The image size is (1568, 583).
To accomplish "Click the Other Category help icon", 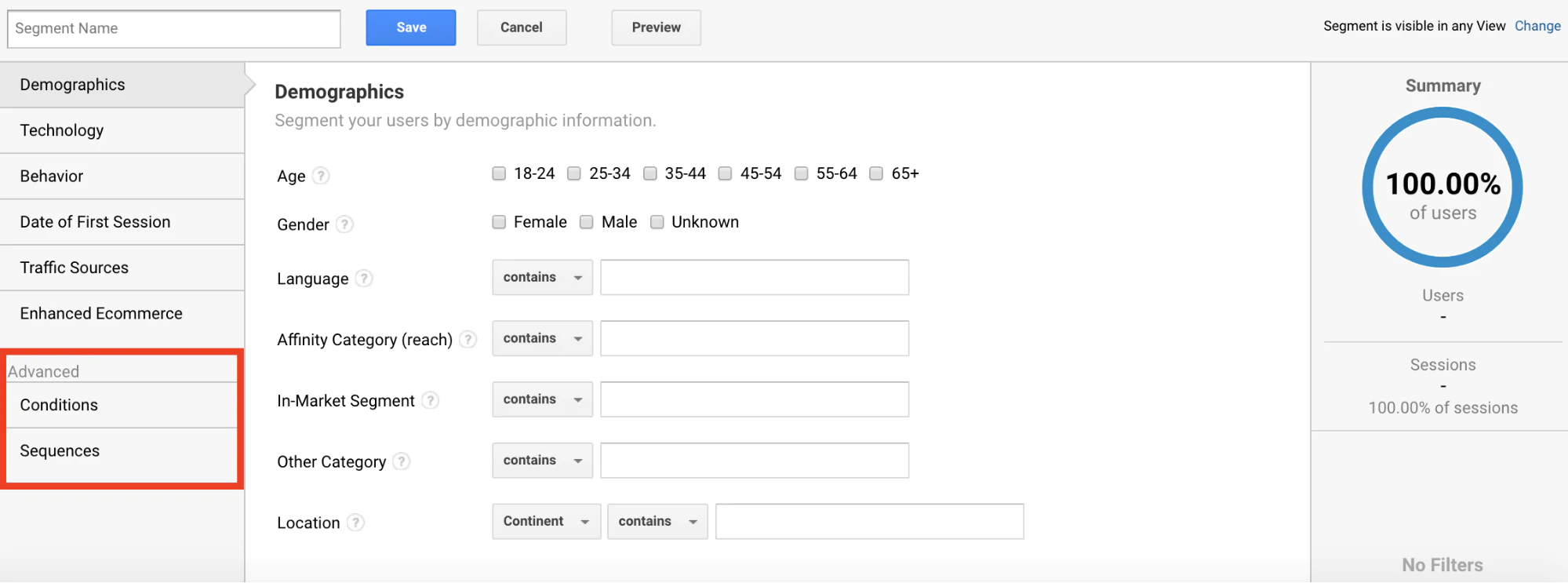I will [x=402, y=461].
